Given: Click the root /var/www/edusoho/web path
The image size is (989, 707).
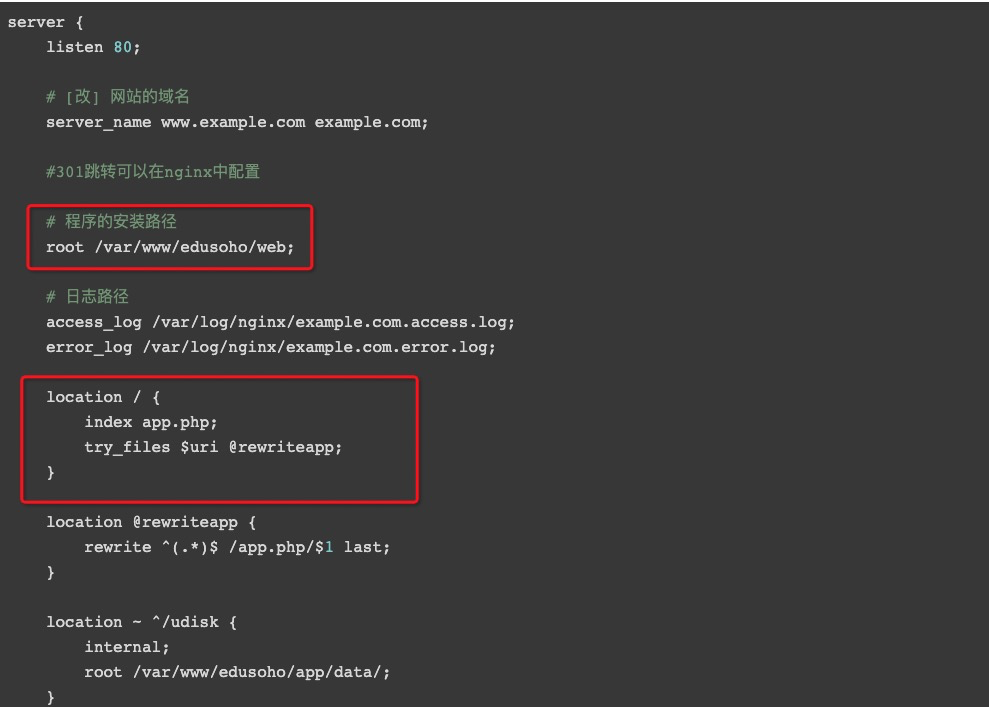Looking at the screenshot, I should point(170,247).
